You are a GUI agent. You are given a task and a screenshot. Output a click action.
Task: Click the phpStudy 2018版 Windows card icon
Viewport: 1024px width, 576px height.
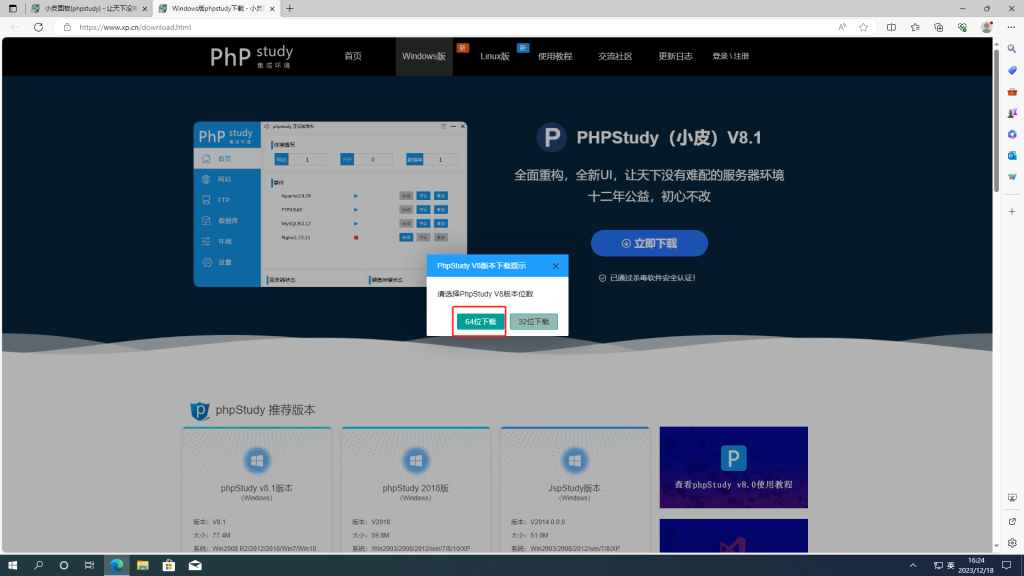415,460
